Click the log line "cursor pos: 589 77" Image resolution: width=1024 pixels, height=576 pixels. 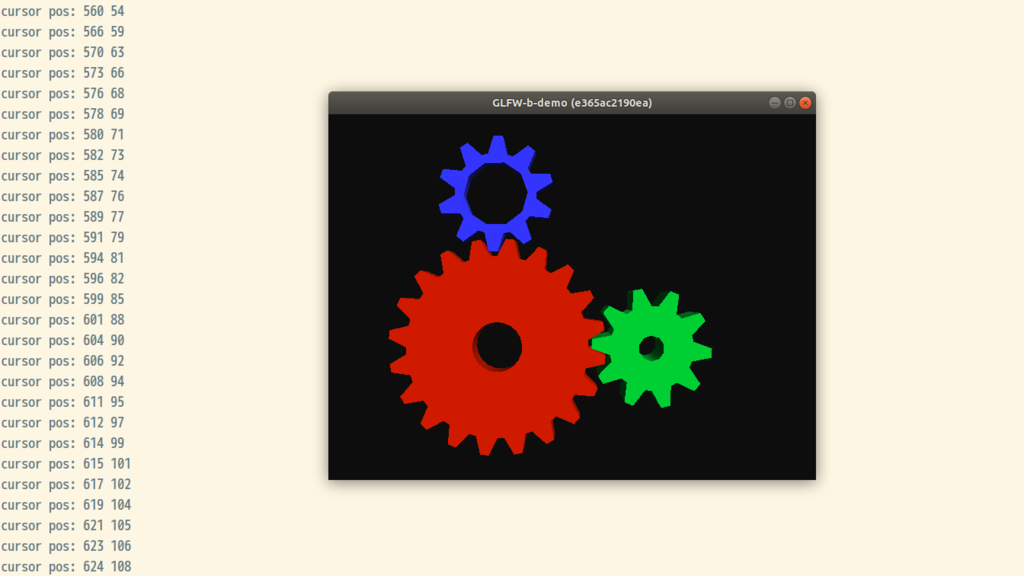tap(63, 217)
